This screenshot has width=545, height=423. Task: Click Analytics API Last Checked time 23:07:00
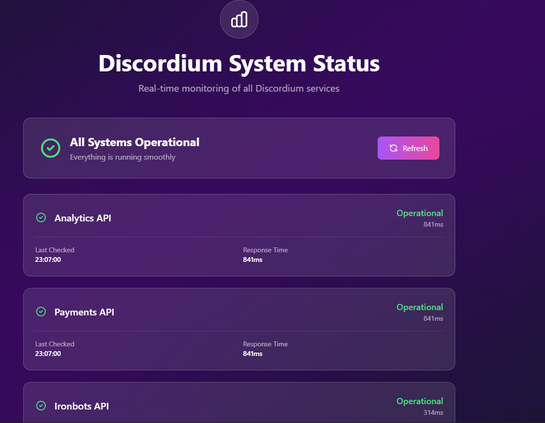pos(48,260)
